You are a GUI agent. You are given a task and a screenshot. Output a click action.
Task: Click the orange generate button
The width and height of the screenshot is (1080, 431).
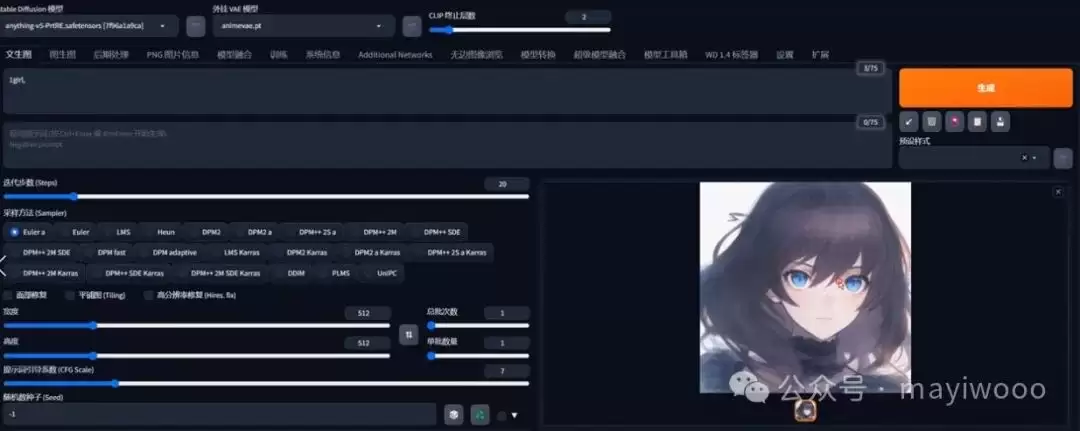(x=985, y=87)
